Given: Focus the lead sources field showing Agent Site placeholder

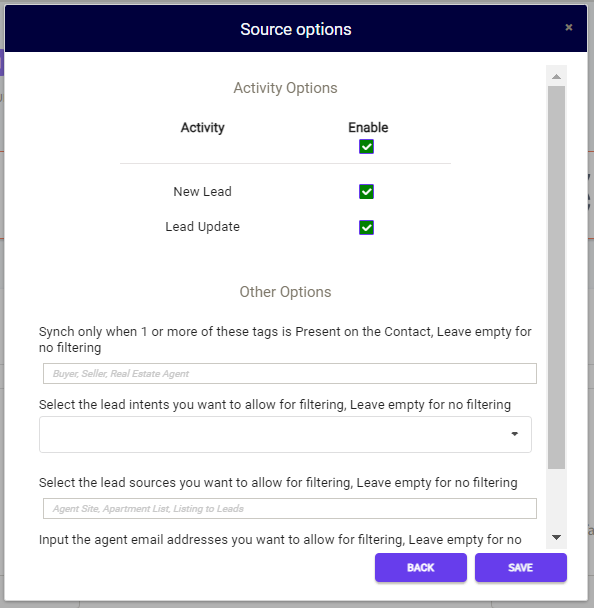Looking at the screenshot, I should click(x=290, y=508).
